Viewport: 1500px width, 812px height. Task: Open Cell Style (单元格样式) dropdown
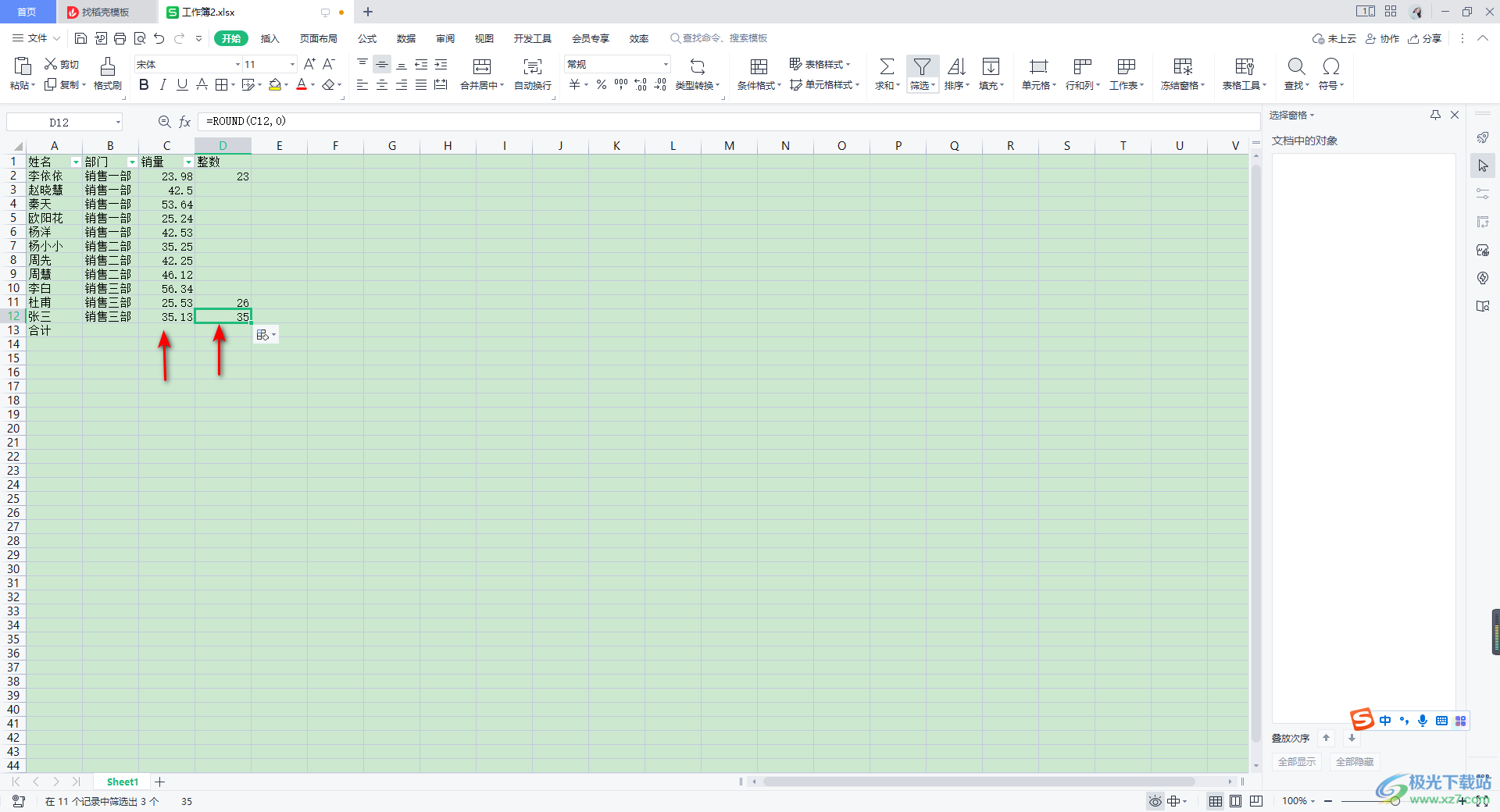click(x=824, y=85)
